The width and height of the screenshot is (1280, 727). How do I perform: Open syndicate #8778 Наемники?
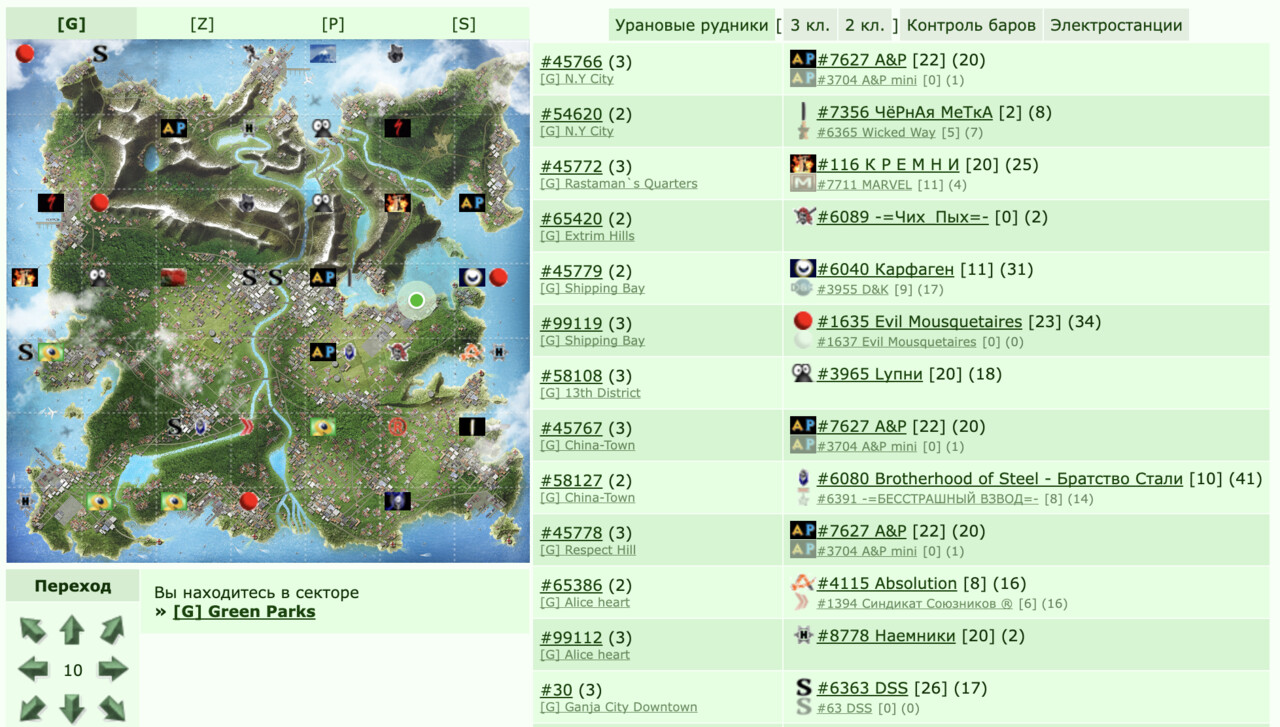886,635
